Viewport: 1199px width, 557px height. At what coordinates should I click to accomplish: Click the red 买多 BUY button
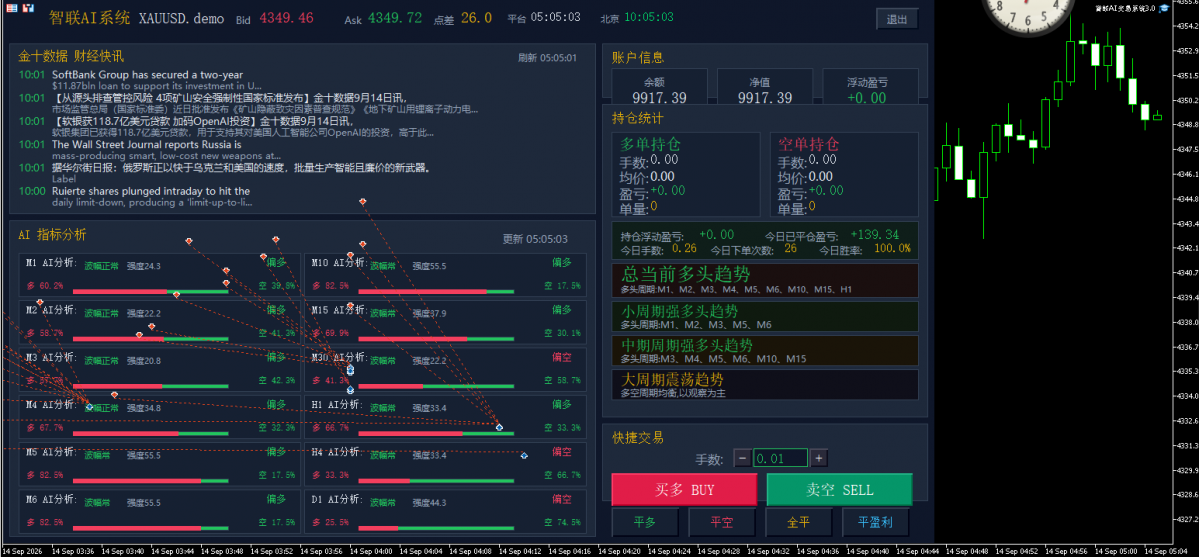click(684, 490)
